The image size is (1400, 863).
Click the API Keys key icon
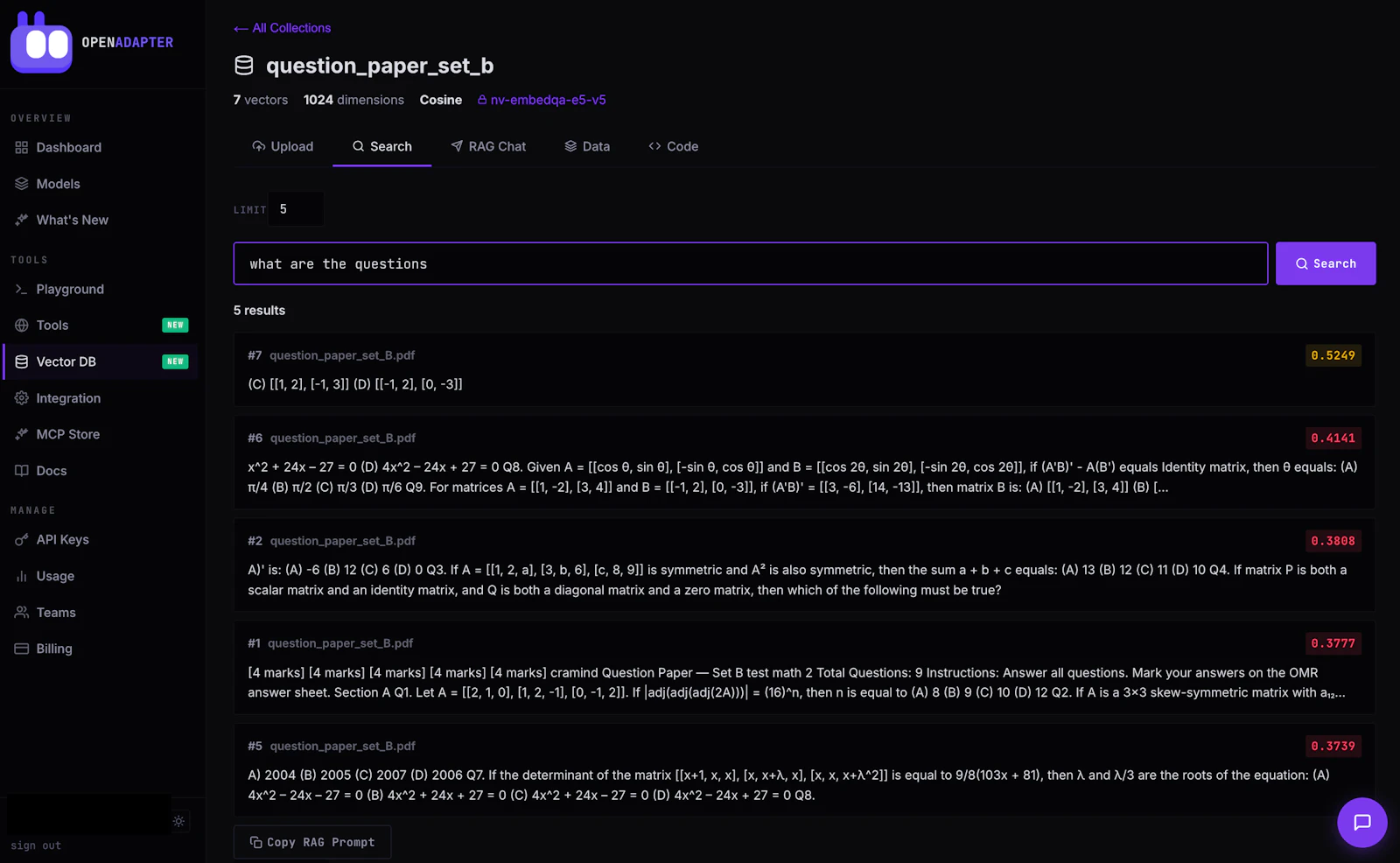[22, 539]
